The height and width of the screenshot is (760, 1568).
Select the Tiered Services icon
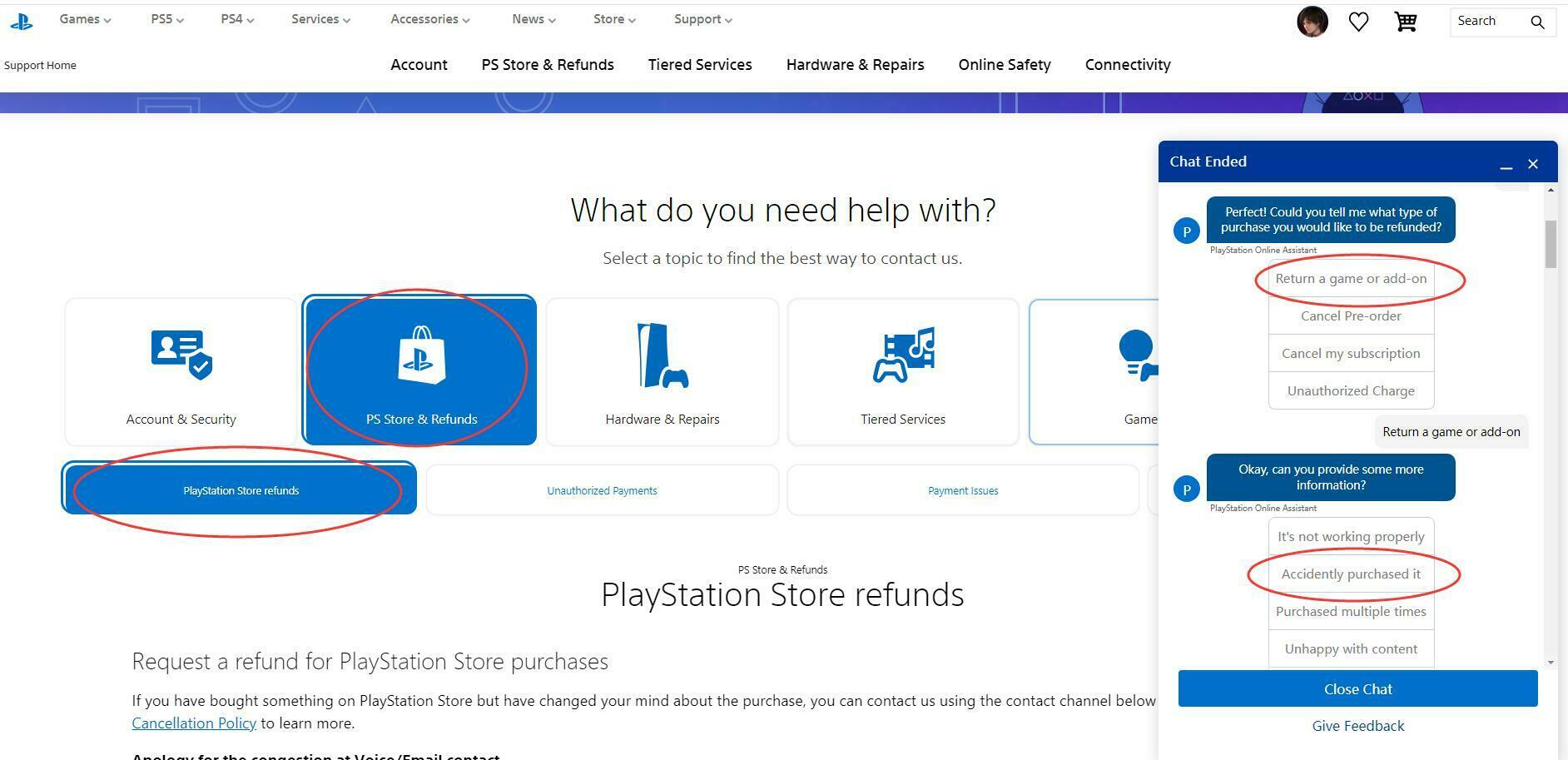click(x=903, y=355)
